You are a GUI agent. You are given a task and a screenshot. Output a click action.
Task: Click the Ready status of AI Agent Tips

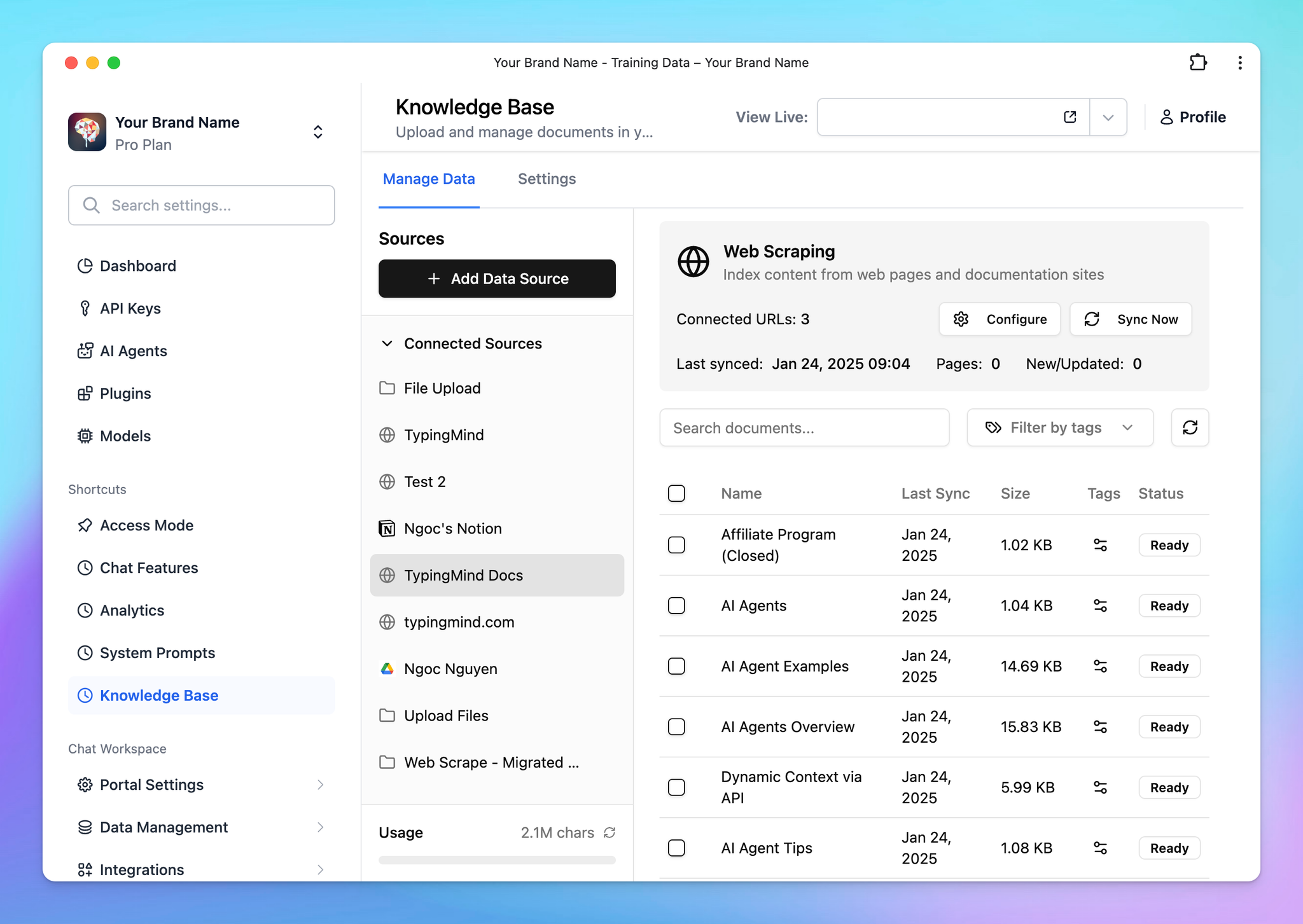tap(1169, 848)
